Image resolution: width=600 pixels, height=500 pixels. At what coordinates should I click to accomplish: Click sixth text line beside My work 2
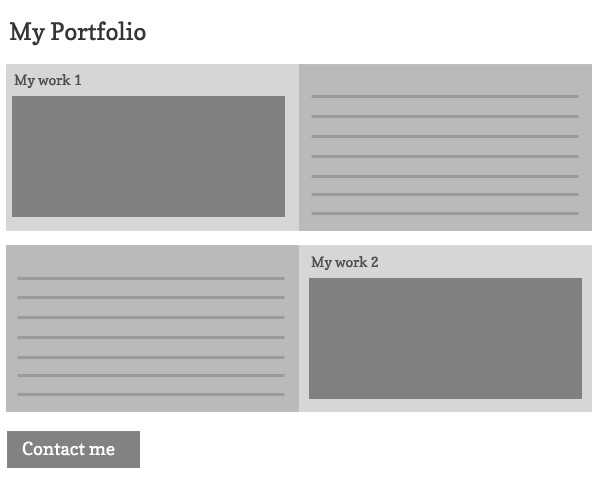coord(151,375)
